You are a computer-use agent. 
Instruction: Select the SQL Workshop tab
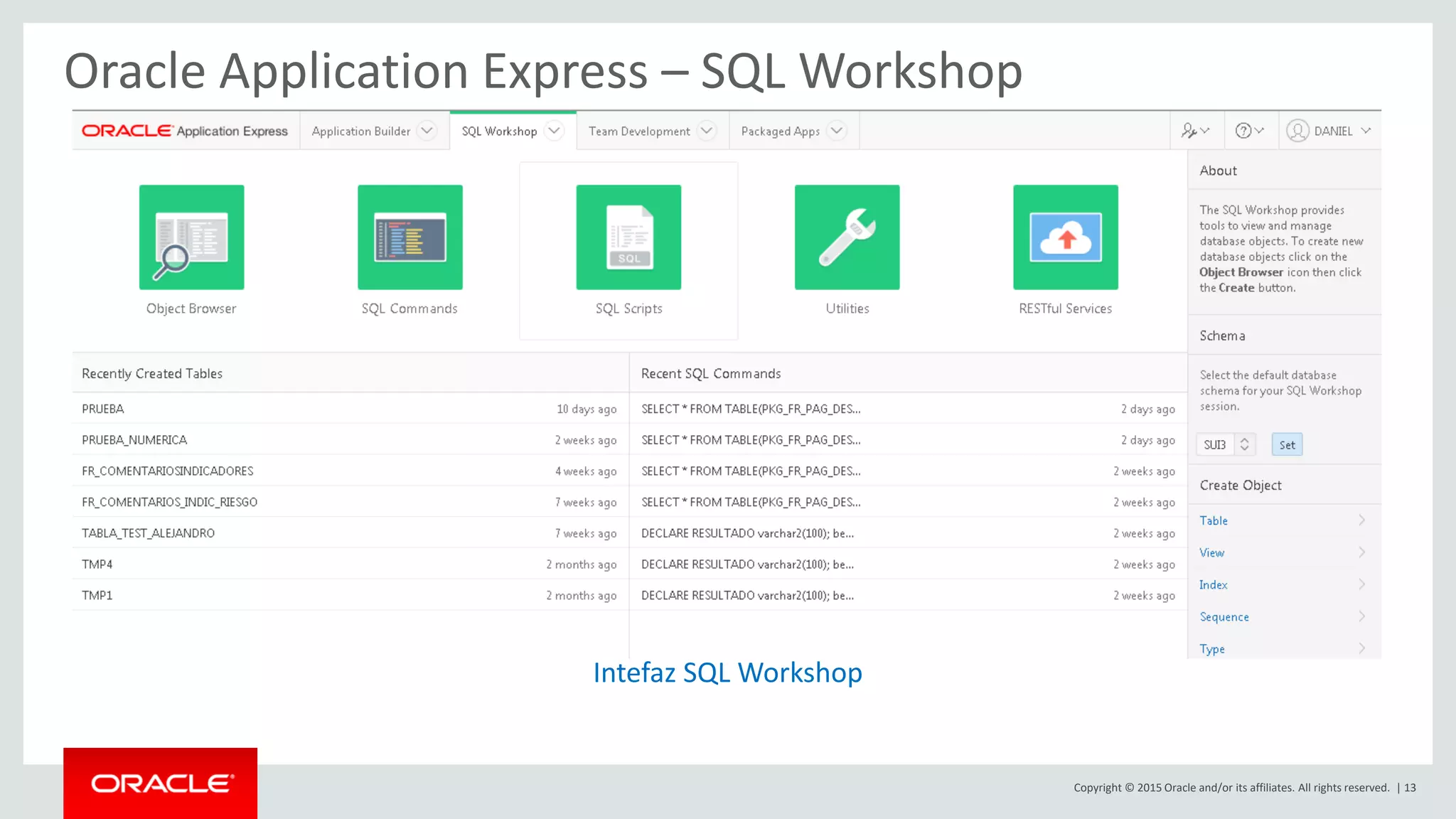pyautogui.click(x=499, y=132)
